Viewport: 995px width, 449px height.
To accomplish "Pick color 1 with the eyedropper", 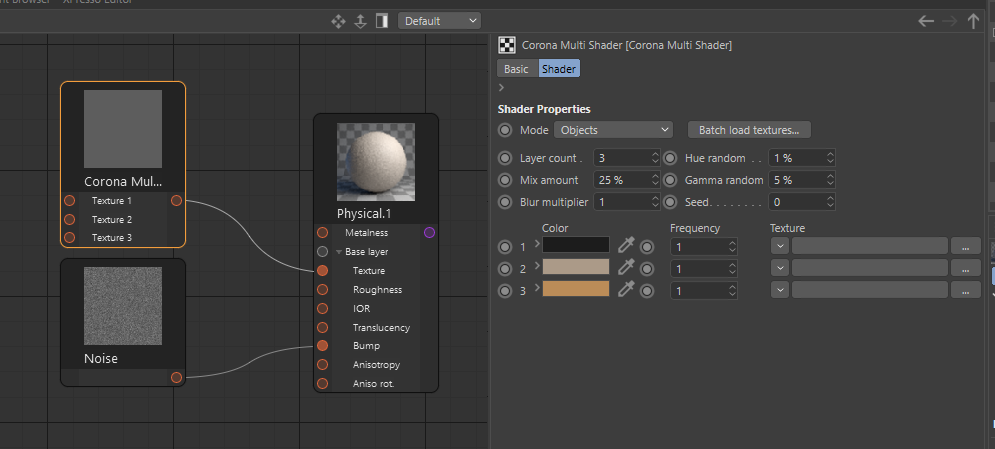I will click(626, 245).
